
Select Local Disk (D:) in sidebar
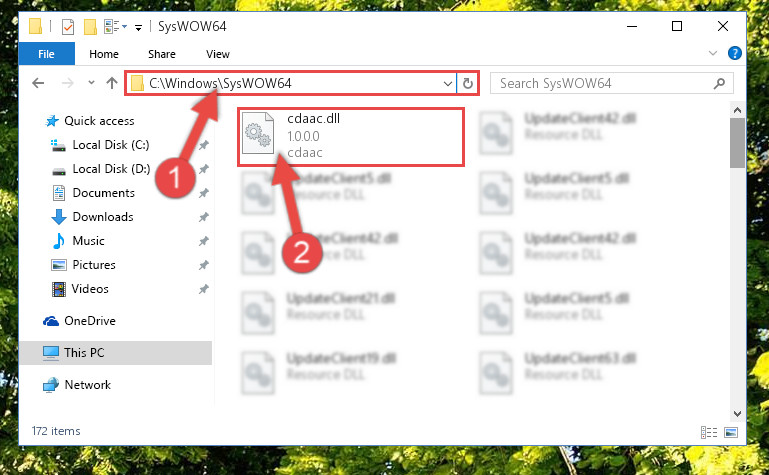111,169
